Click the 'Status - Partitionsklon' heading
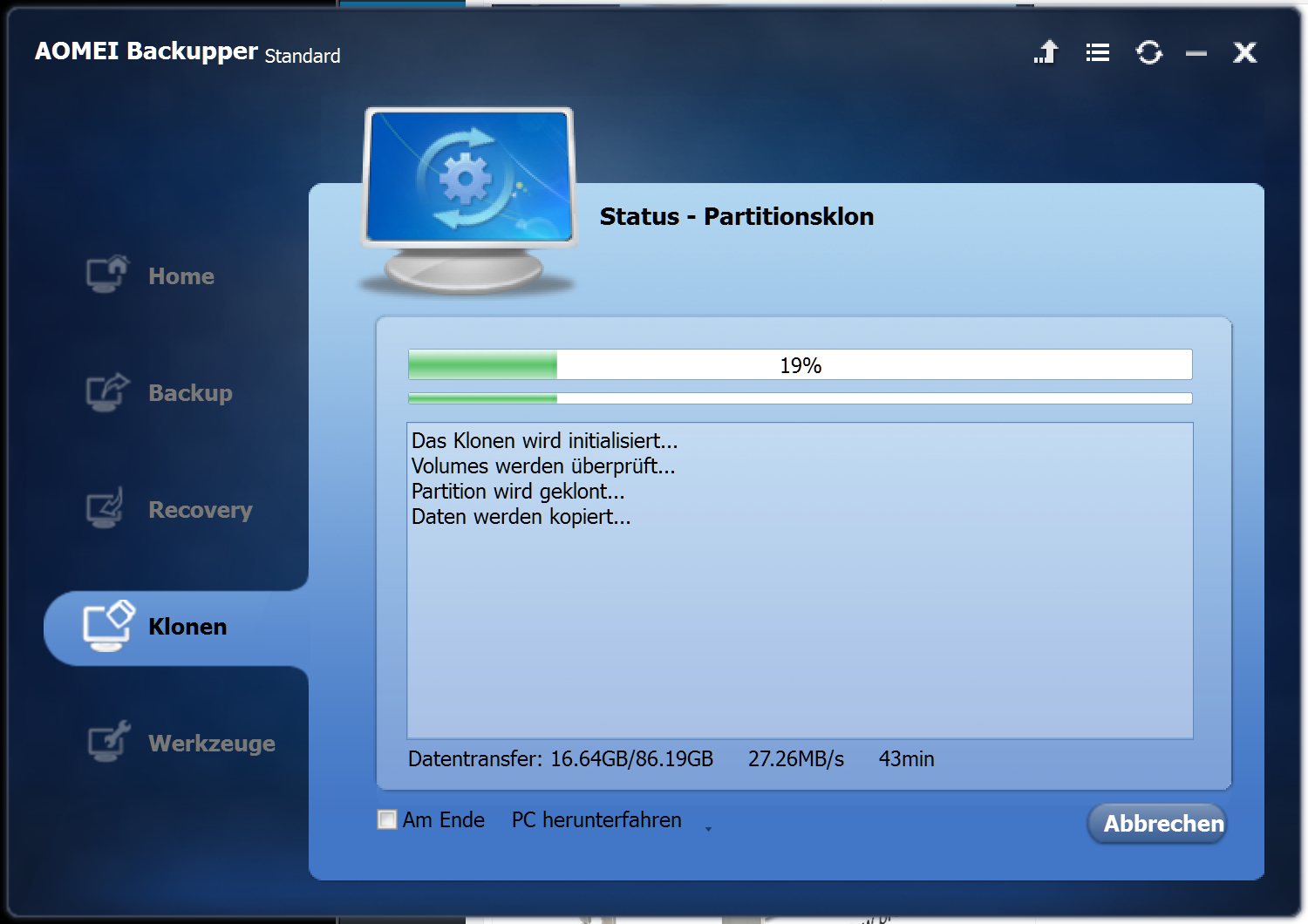Screen dimensions: 1308x924 [x=737, y=216]
